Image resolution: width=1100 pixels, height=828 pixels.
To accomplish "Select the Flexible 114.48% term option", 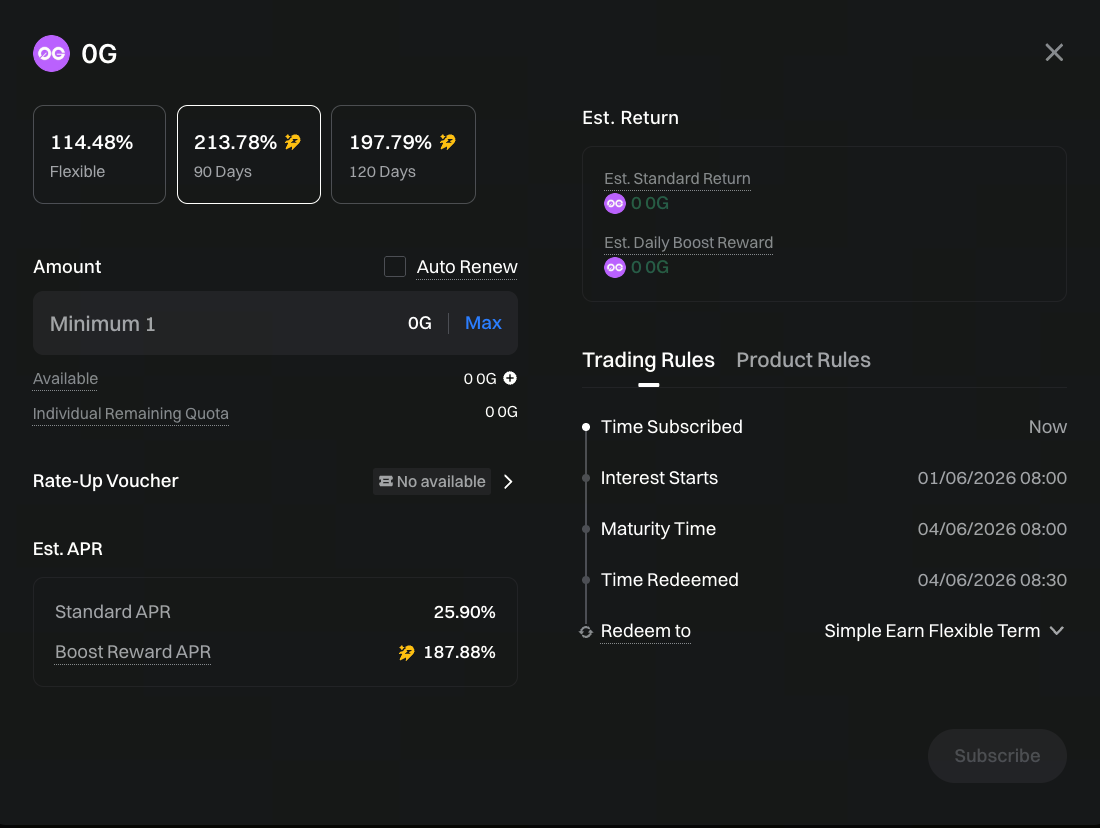I will coord(99,155).
